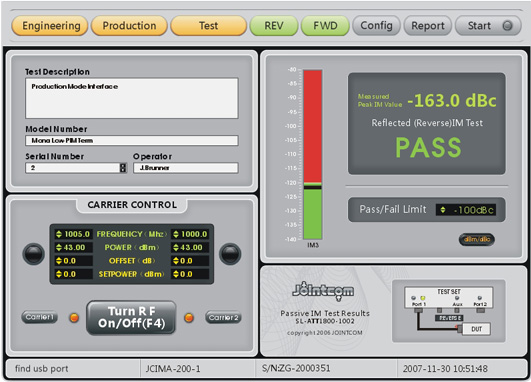Adjust carrier 2 power 43.00 stepper

click(176, 248)
